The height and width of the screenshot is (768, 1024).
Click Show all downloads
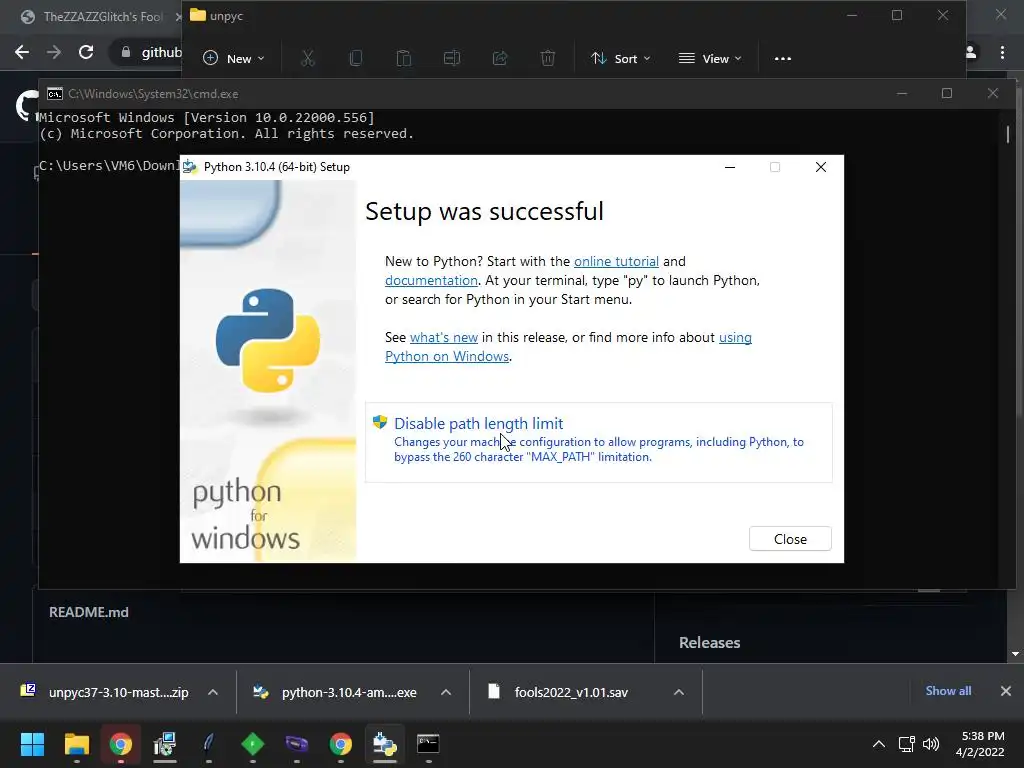pos(948,691)
